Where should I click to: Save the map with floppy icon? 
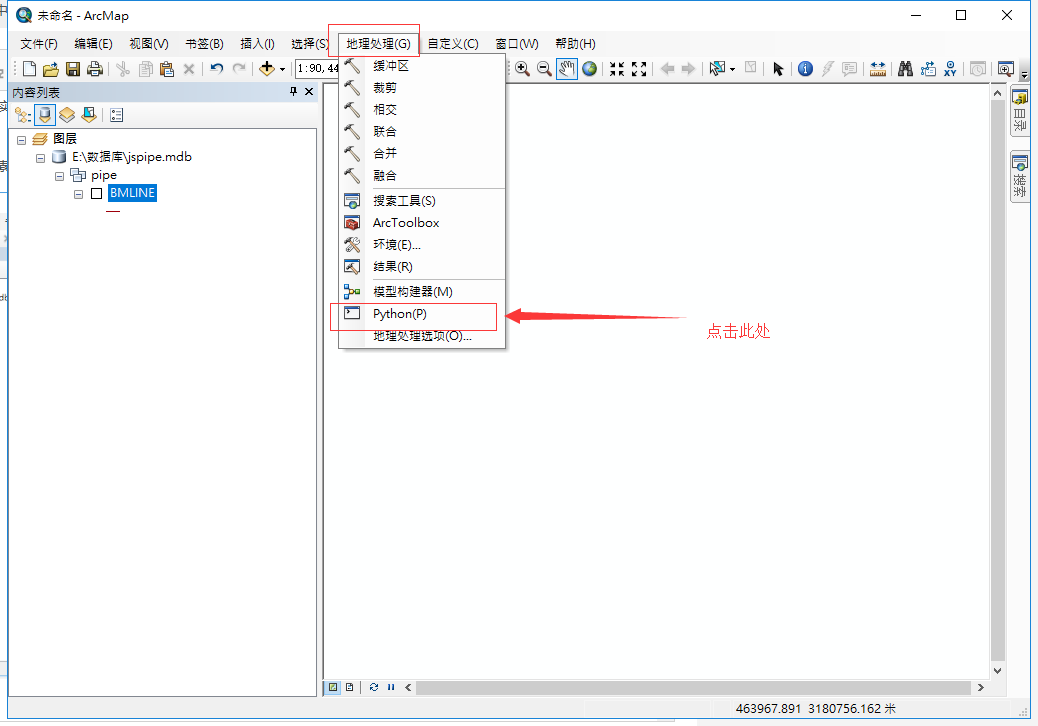coord(73,69)
